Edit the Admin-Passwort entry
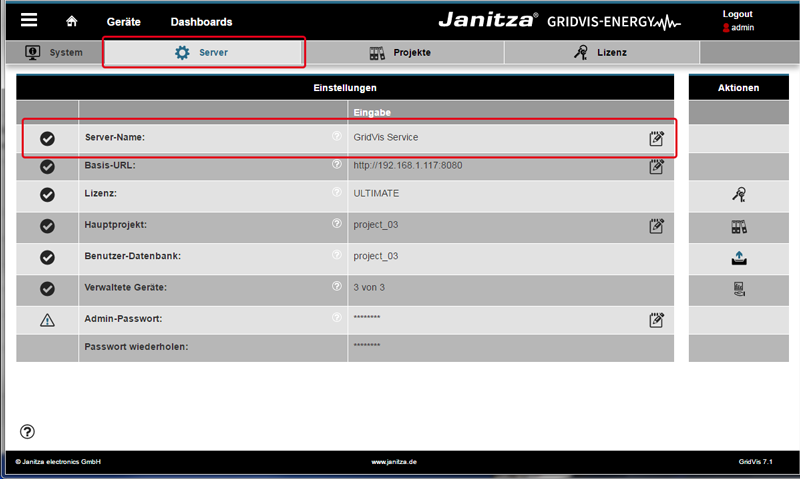 (656, 320)
